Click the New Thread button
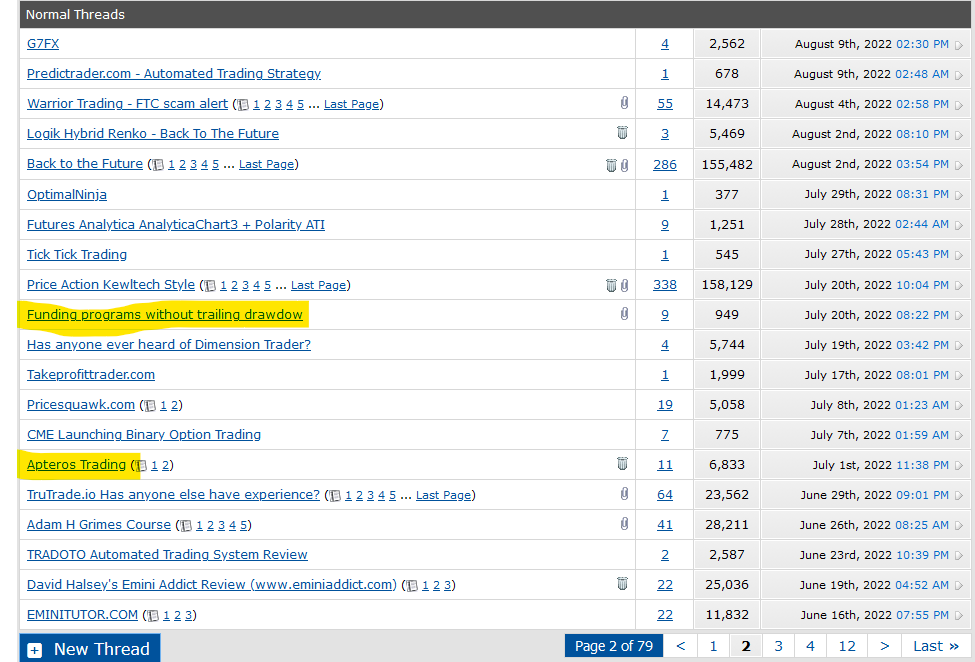Image resolution: width=975 pixels, height=662 pixels. click(x=90, y=648)
